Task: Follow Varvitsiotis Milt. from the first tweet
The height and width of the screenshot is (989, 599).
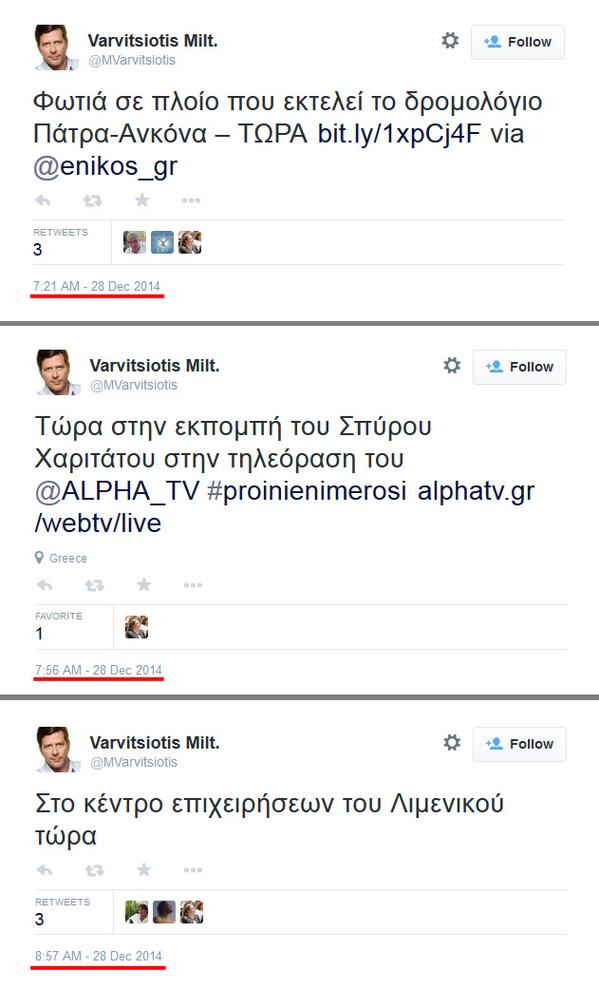Action: coord(518,42)
